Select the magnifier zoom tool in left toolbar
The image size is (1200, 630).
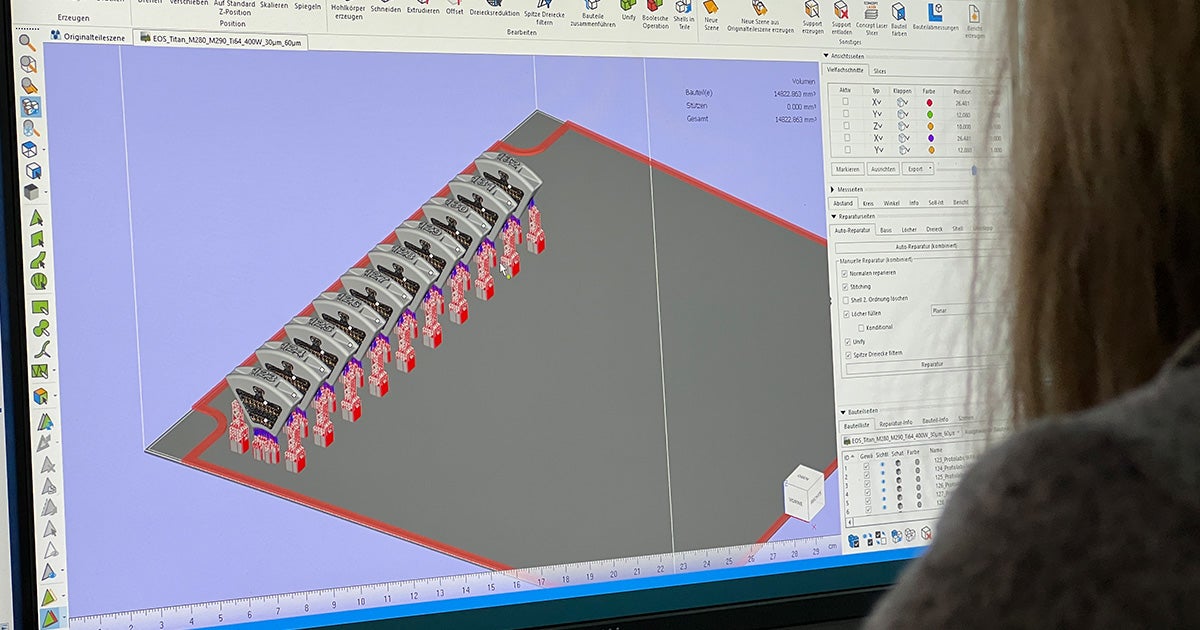28,42
